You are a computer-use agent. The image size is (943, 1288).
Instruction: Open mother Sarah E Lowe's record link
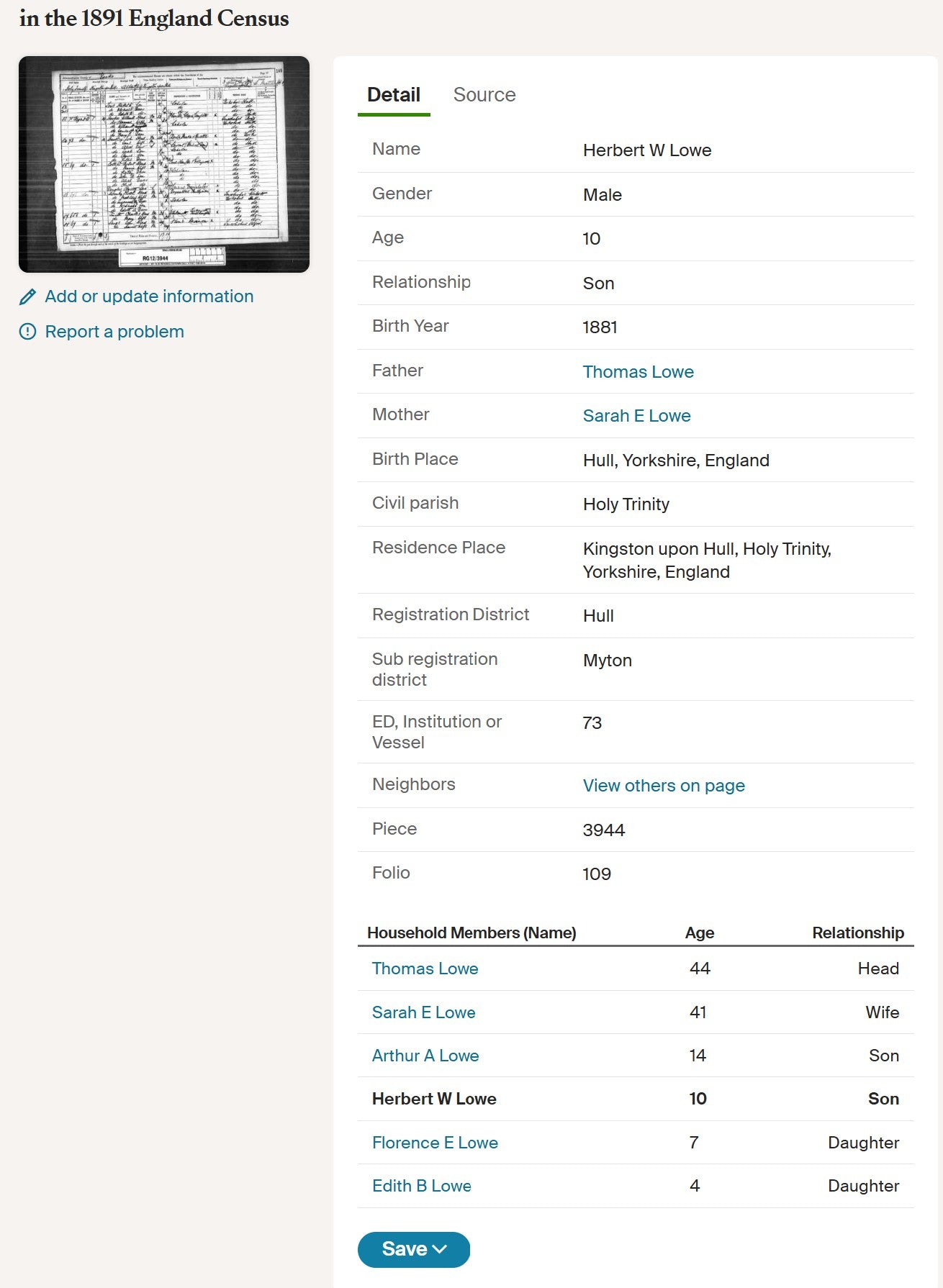coord(636,416)
